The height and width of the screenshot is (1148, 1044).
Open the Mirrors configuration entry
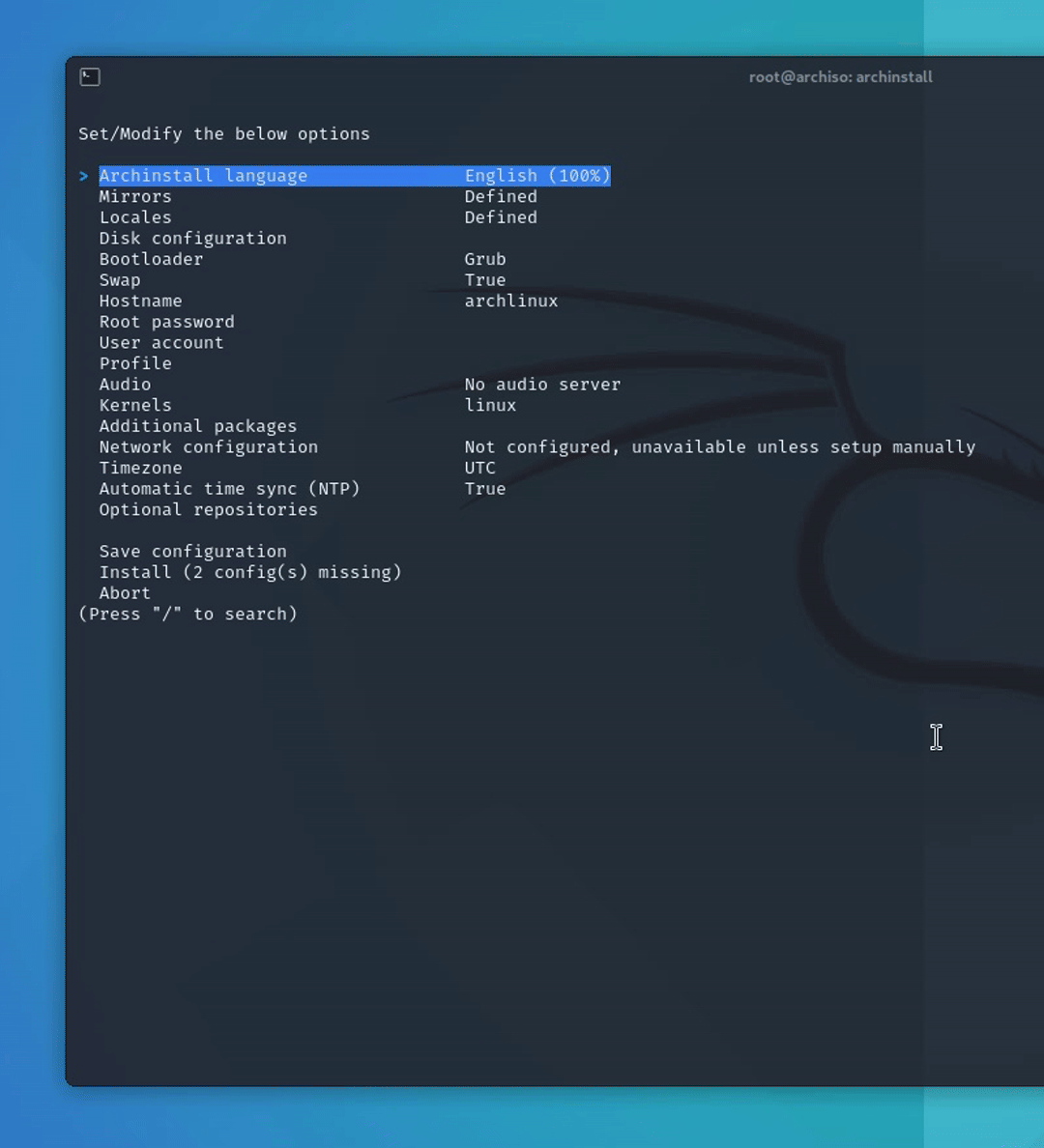click(135, 196)
